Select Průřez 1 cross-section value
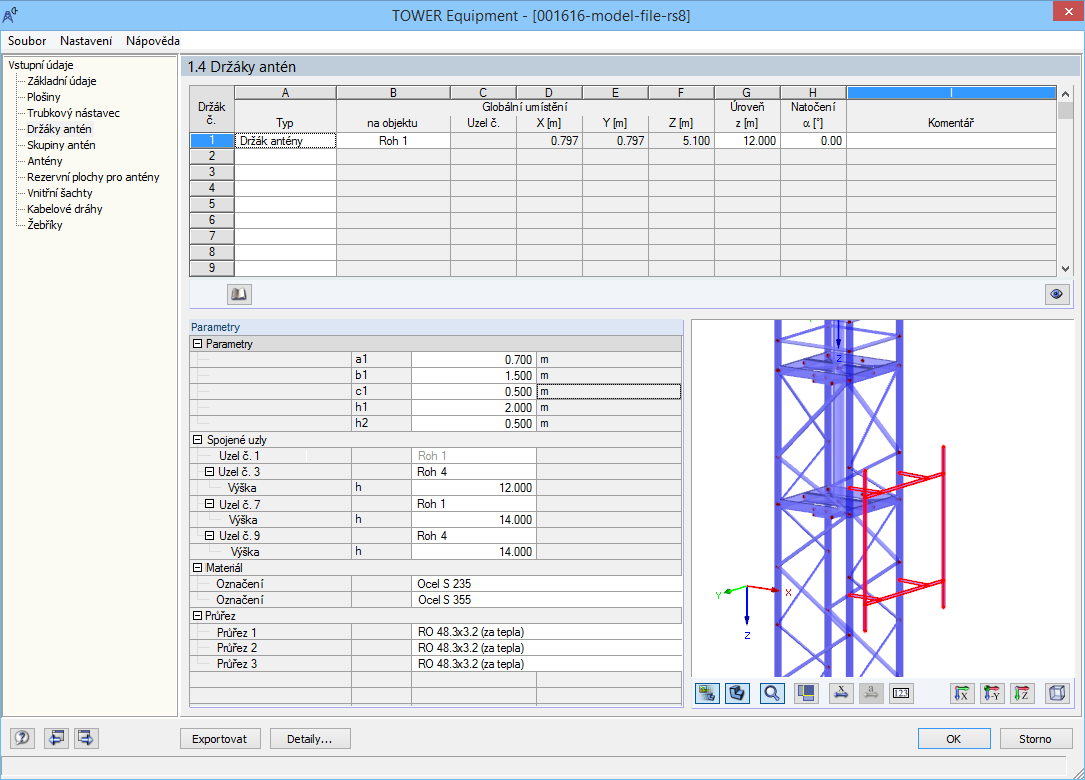 tap(546, 632)
